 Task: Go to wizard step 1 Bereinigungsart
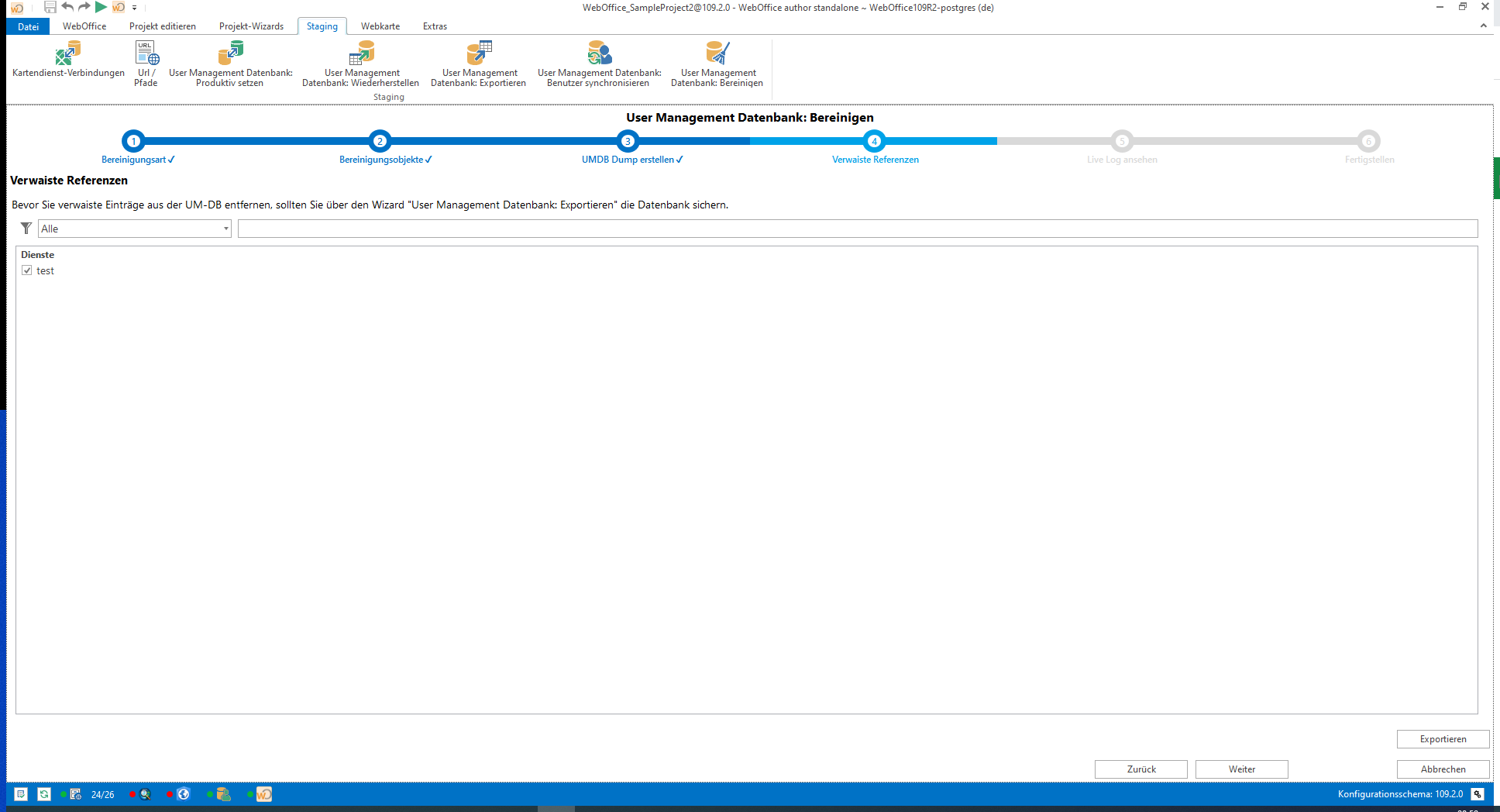coord(133,141)
